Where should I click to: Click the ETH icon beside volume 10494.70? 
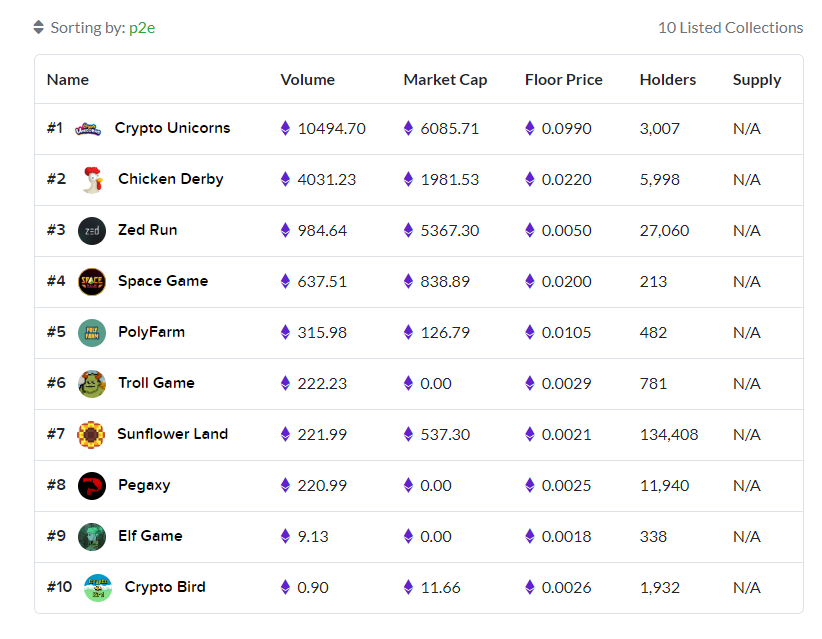[285, 128]
